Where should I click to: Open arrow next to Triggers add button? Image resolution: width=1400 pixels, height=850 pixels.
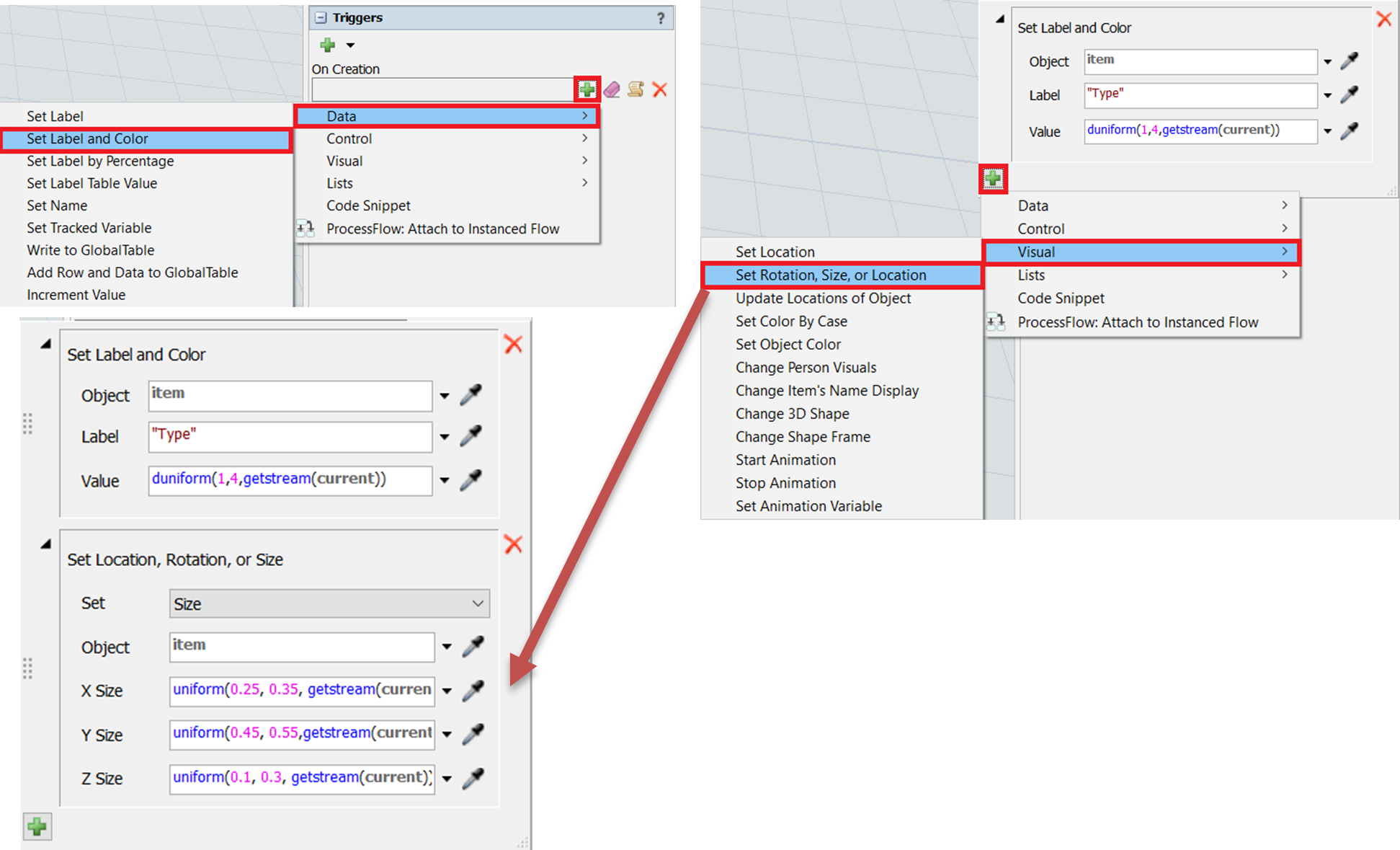click(x=351, y=45)
